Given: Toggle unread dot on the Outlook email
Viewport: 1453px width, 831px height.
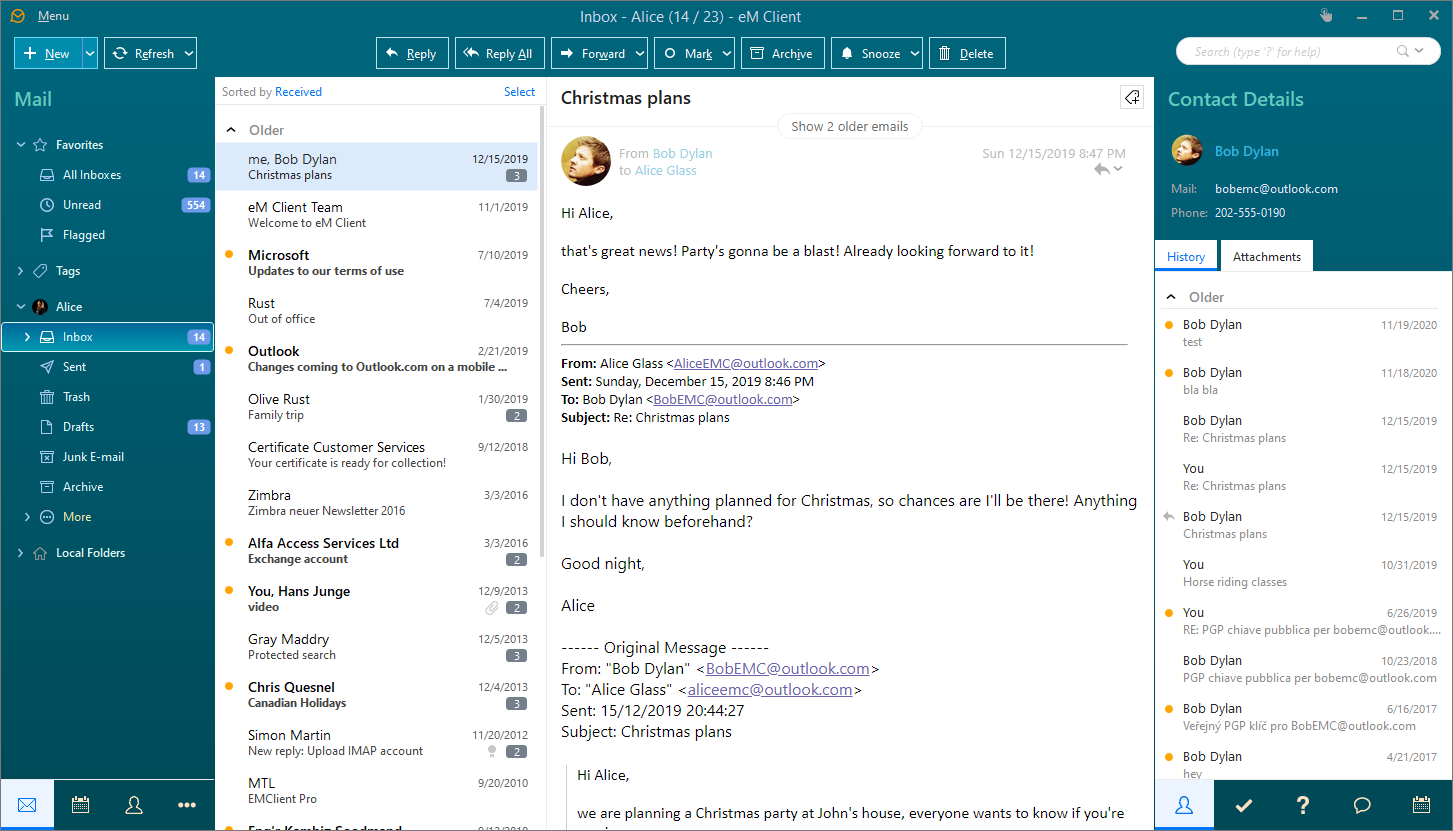Looking at the screenshot, I should [229, 351].
